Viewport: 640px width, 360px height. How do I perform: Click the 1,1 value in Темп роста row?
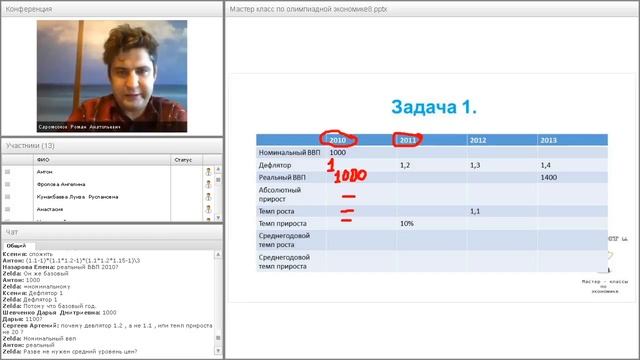click(x=475, y=211)
